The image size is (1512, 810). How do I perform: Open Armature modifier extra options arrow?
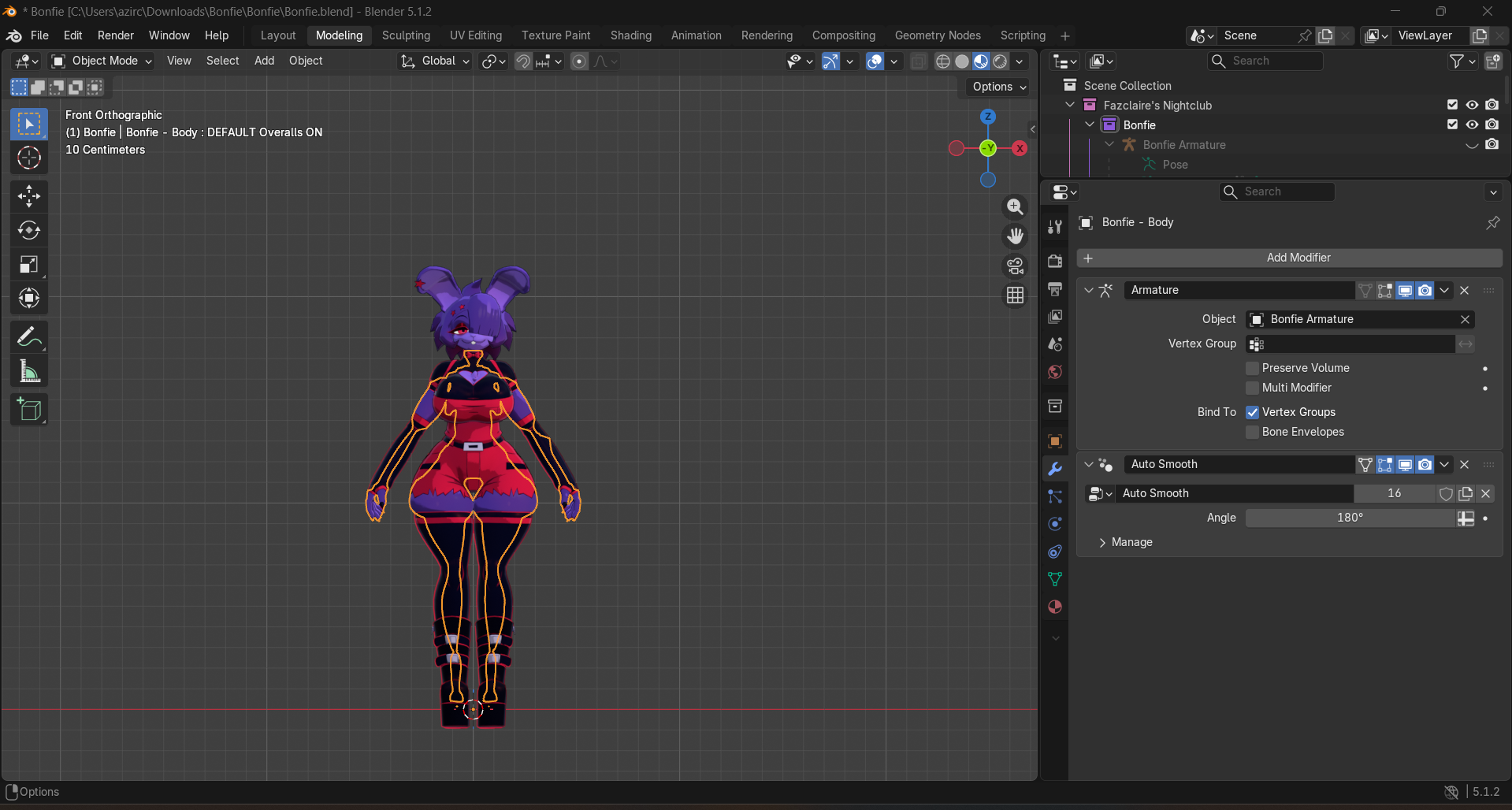coord(1444,291)
